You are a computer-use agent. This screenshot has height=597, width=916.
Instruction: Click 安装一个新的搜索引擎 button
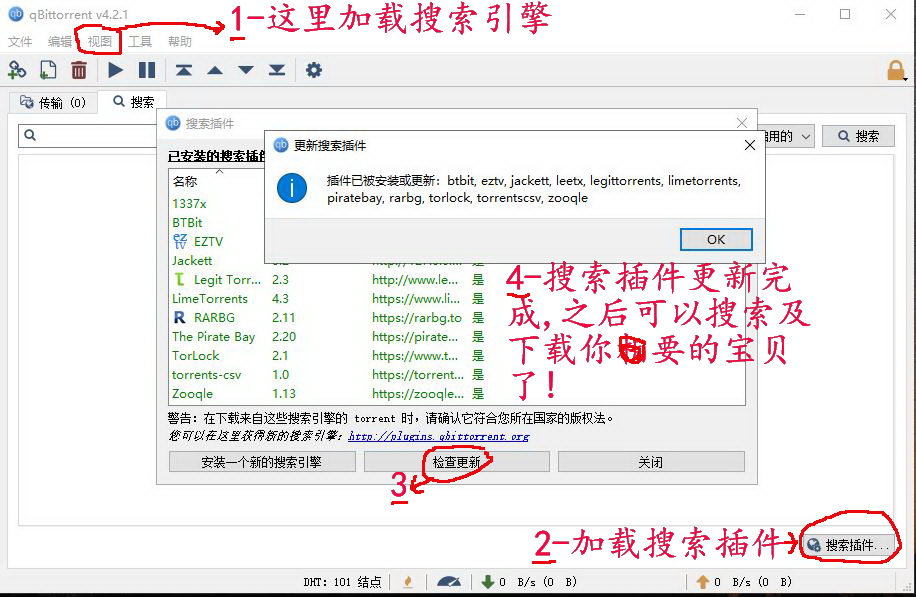tap(262, 462)
